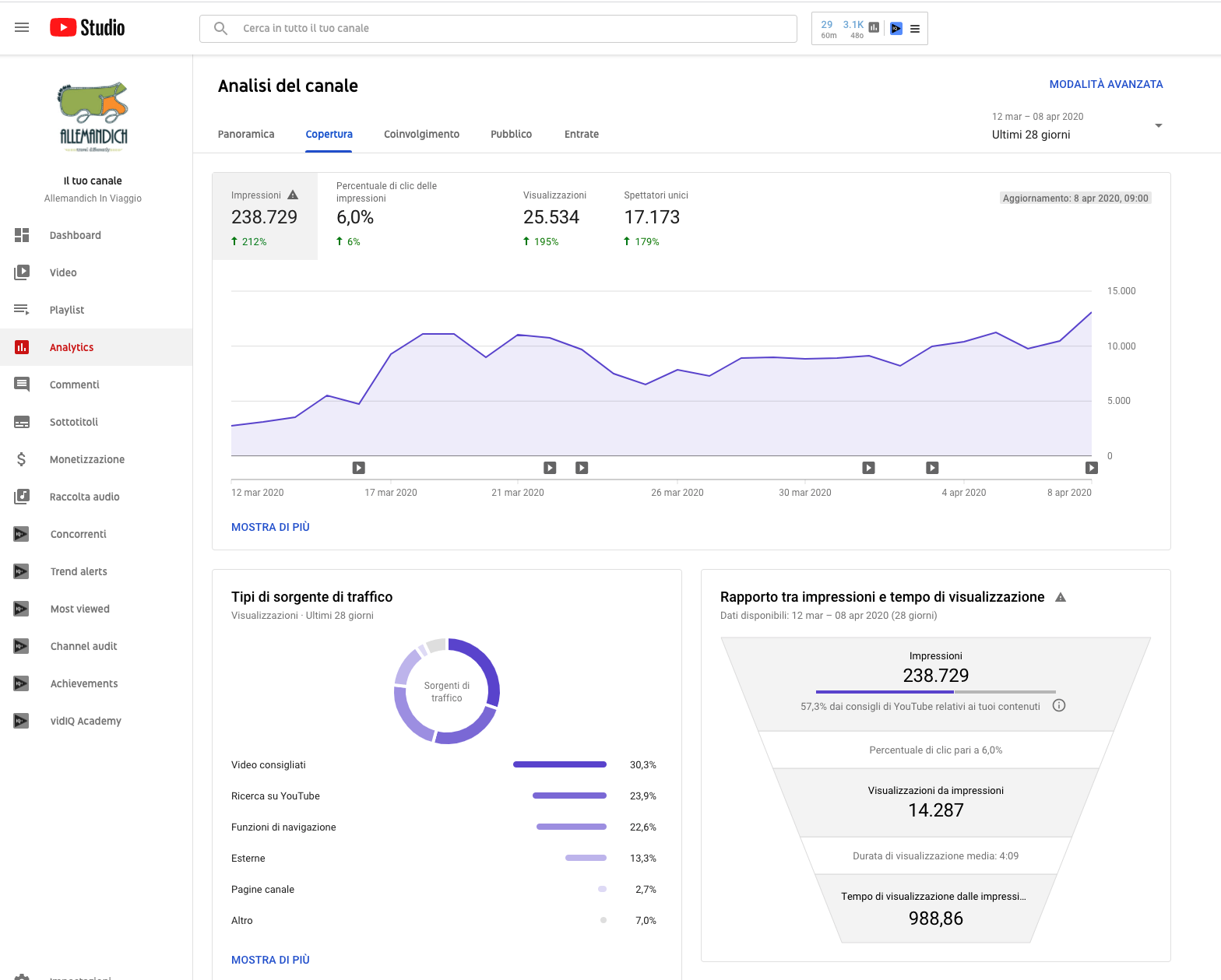Select the Esterne traffic source row
Screen dimensions: 1221x980
click(x=444, y=858)
